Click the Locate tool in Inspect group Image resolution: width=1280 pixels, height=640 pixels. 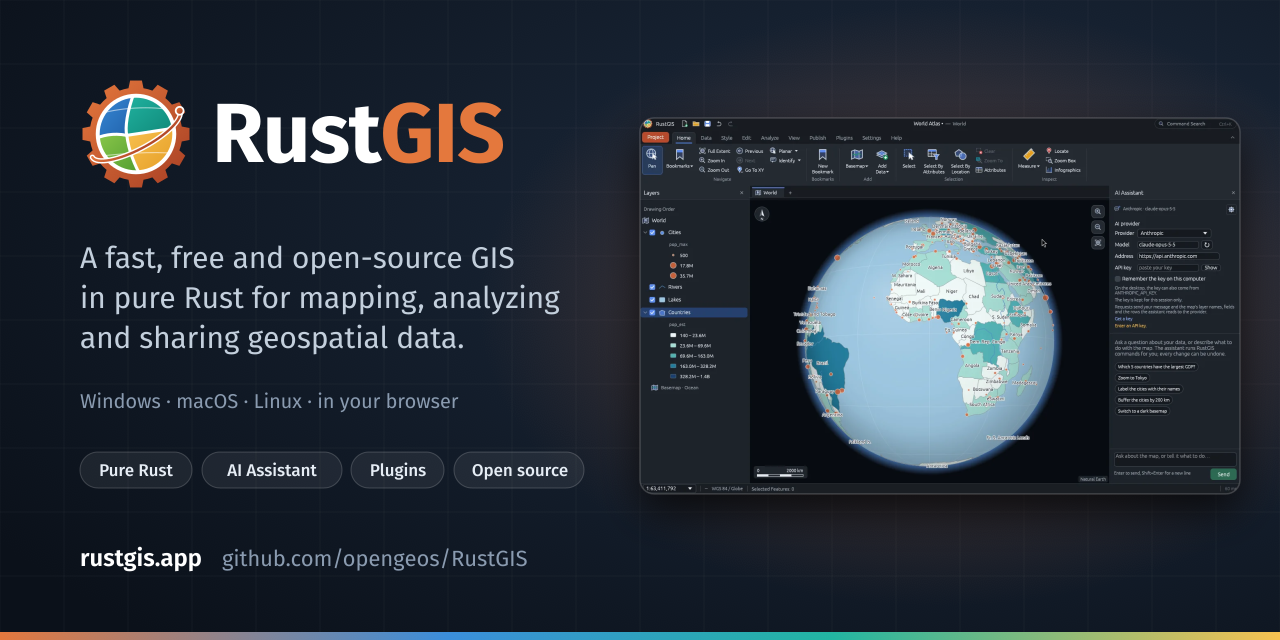coord(1057,151)
